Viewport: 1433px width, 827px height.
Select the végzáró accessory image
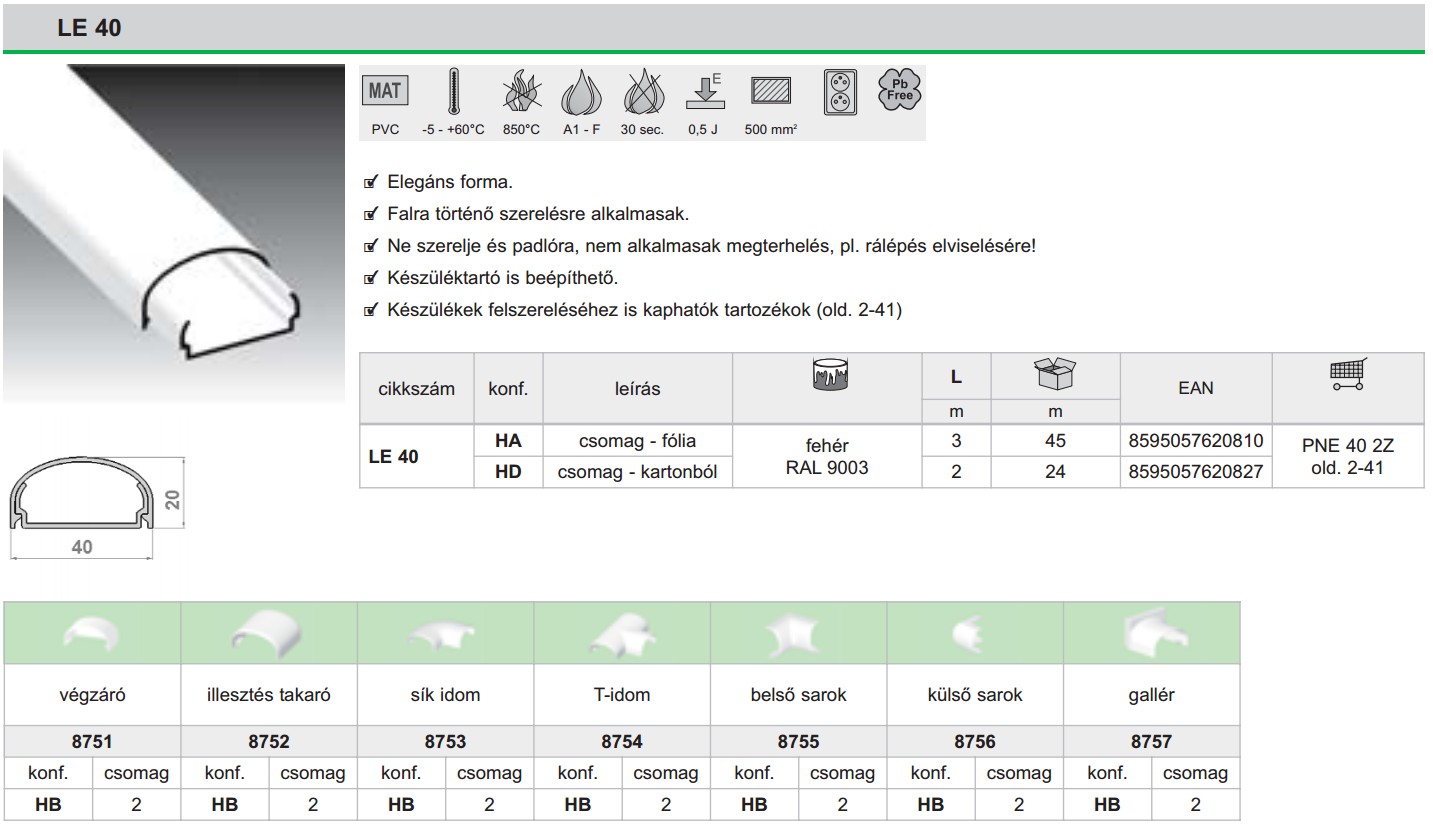[92, 633]
